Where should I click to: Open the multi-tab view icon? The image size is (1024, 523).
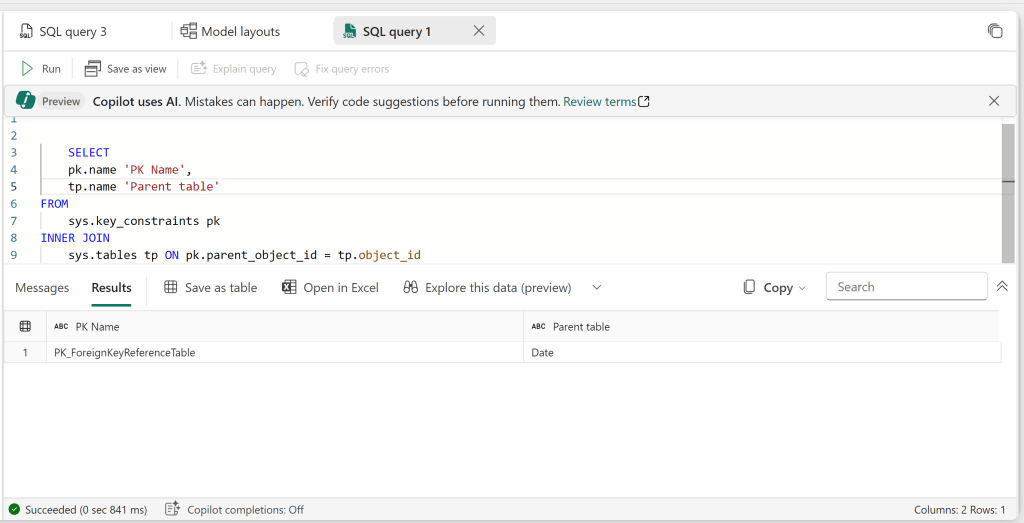click(x=994, y=31)
